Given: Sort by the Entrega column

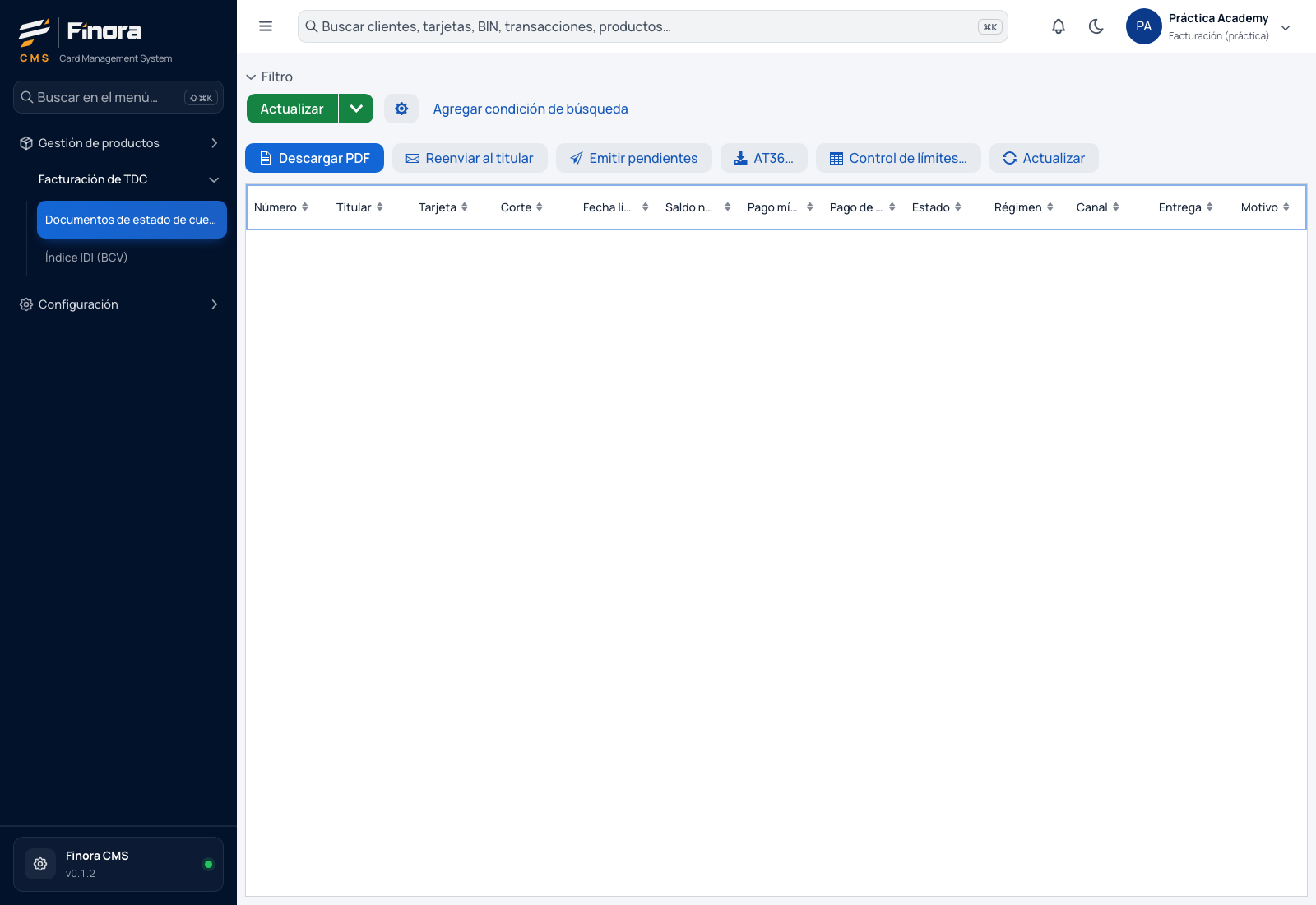Looking at the screenshot, I should [1186, 207].
